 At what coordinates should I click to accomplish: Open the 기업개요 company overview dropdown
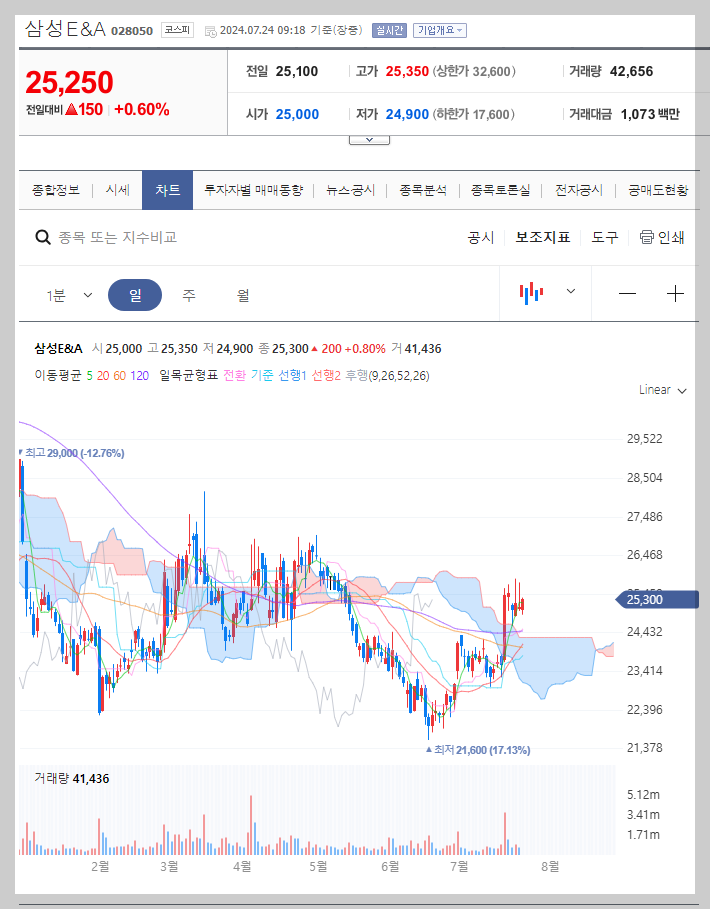point(438,30)
